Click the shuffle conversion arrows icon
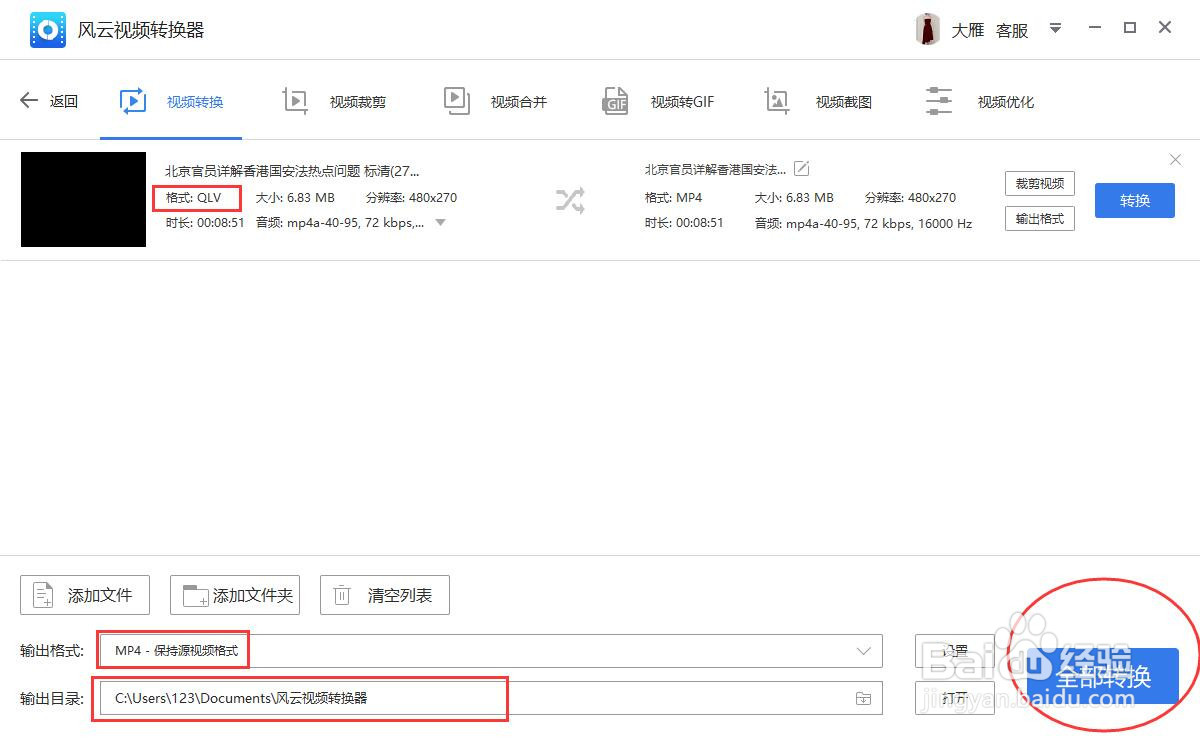Image resolution: width=1200 pixels, height=740 pixels. pos(570,201)
